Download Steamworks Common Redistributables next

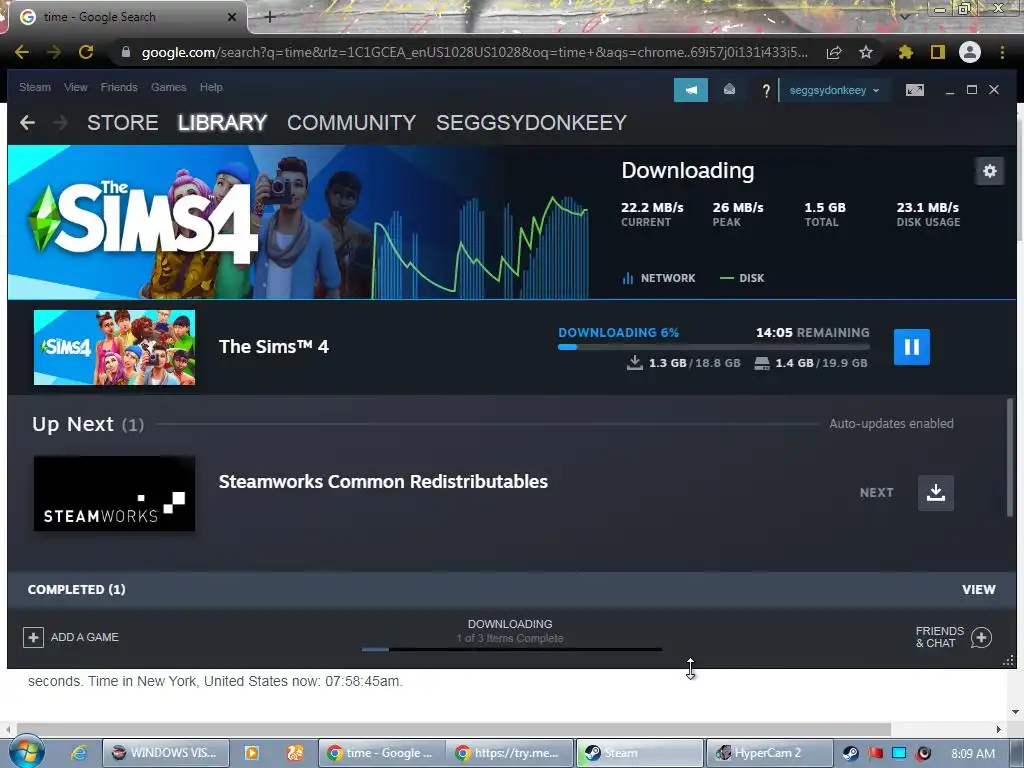[x=936, y=492]
